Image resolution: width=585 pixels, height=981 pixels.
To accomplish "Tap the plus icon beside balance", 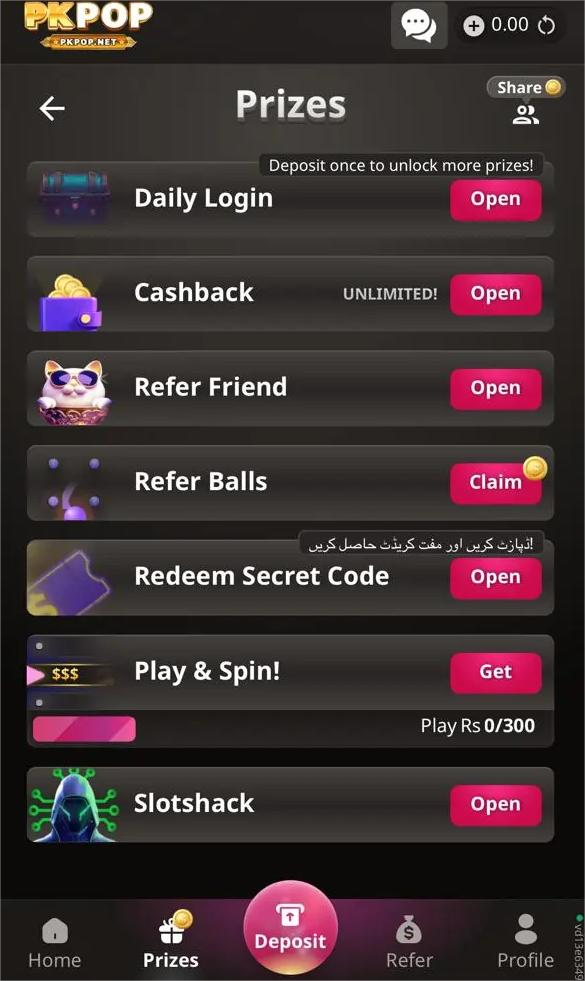I will pyautogui.click(x=474, y=26).
